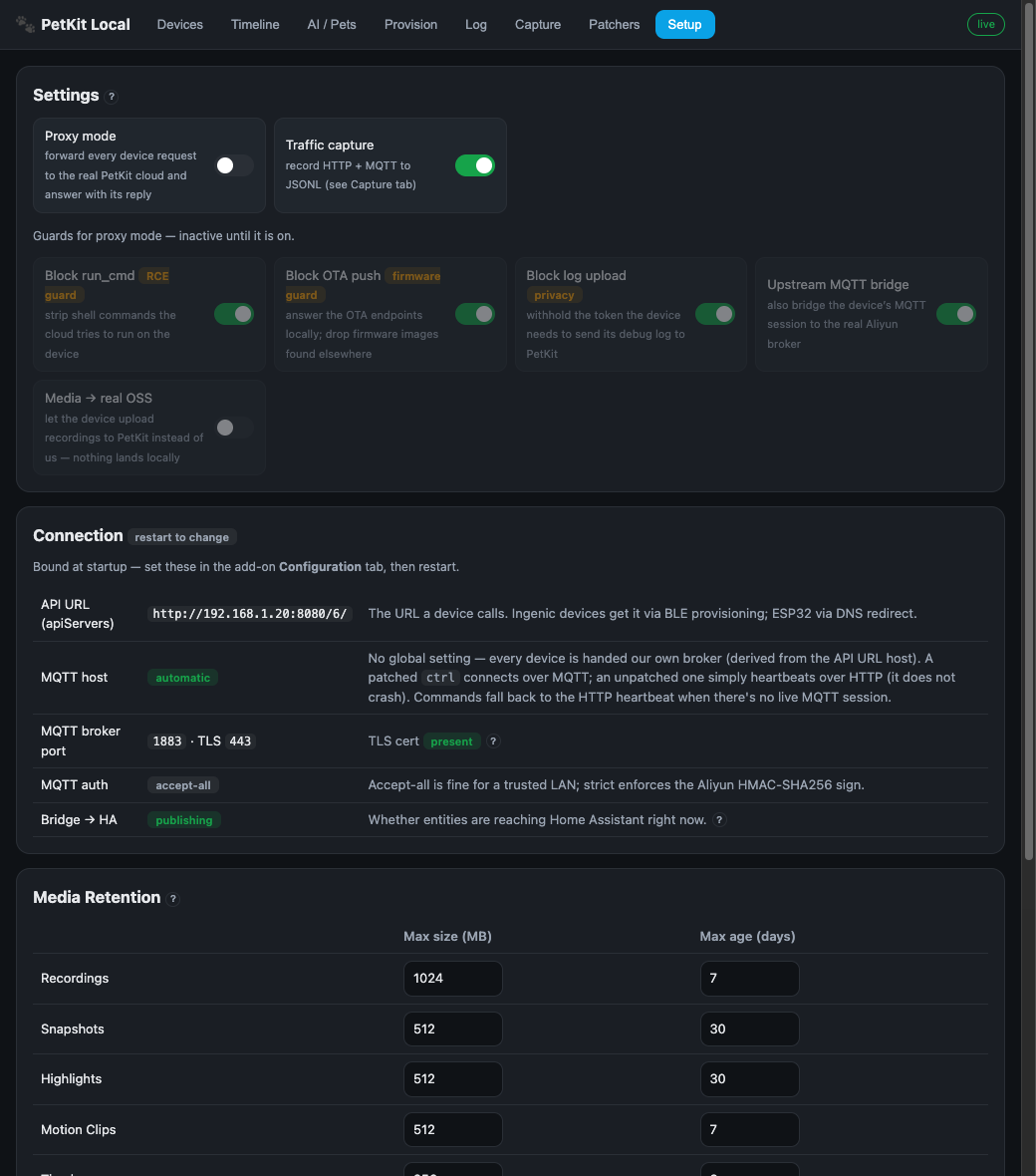Switch to the Capture tab
1036x1176 pixels.
point(538,24)
